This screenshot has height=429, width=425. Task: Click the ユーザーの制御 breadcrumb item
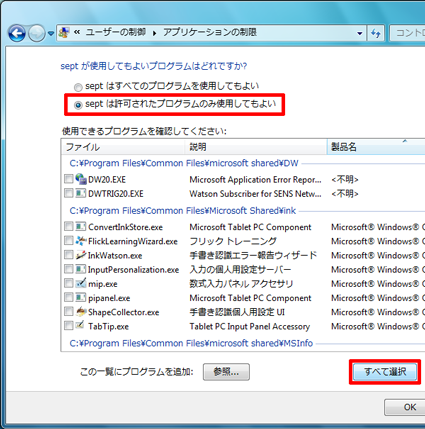pos(116,32)
